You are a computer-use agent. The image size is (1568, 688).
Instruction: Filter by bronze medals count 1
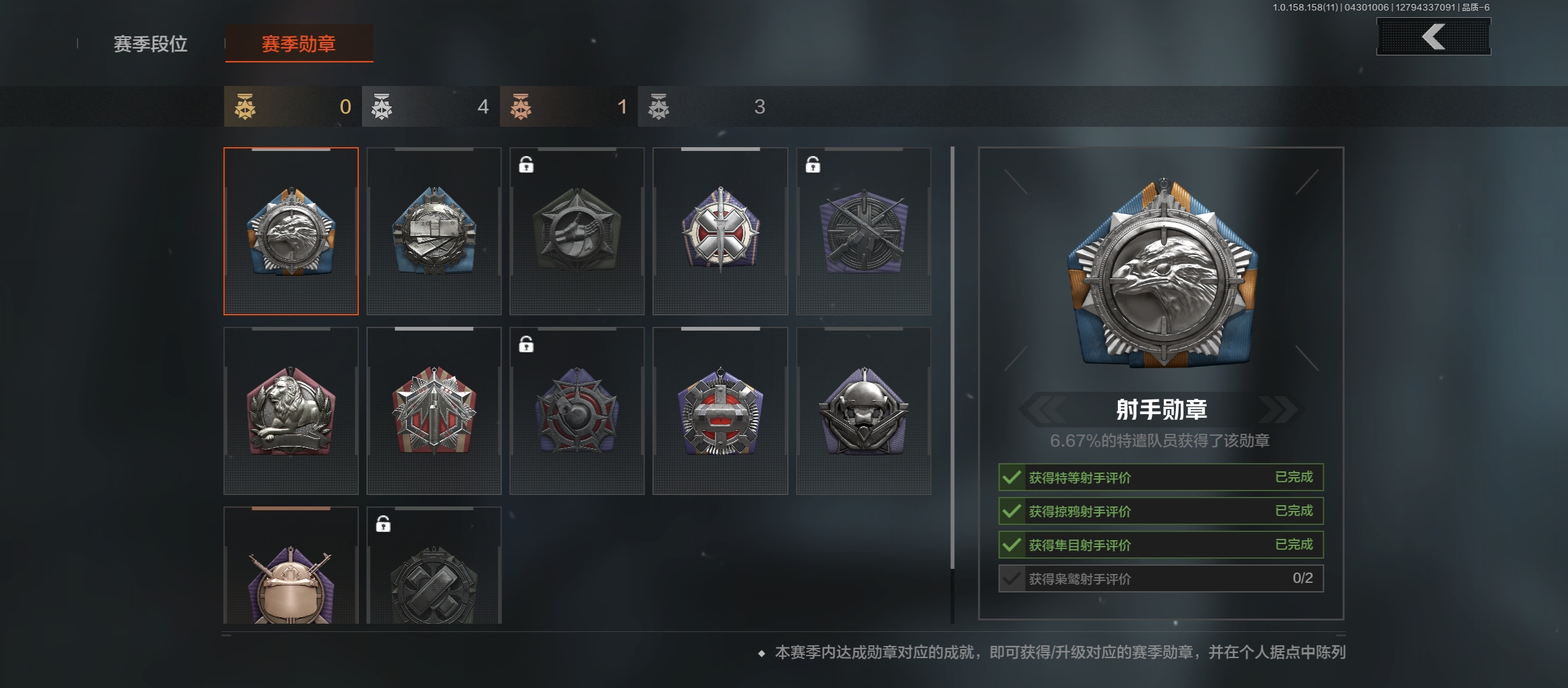point(569,106)
